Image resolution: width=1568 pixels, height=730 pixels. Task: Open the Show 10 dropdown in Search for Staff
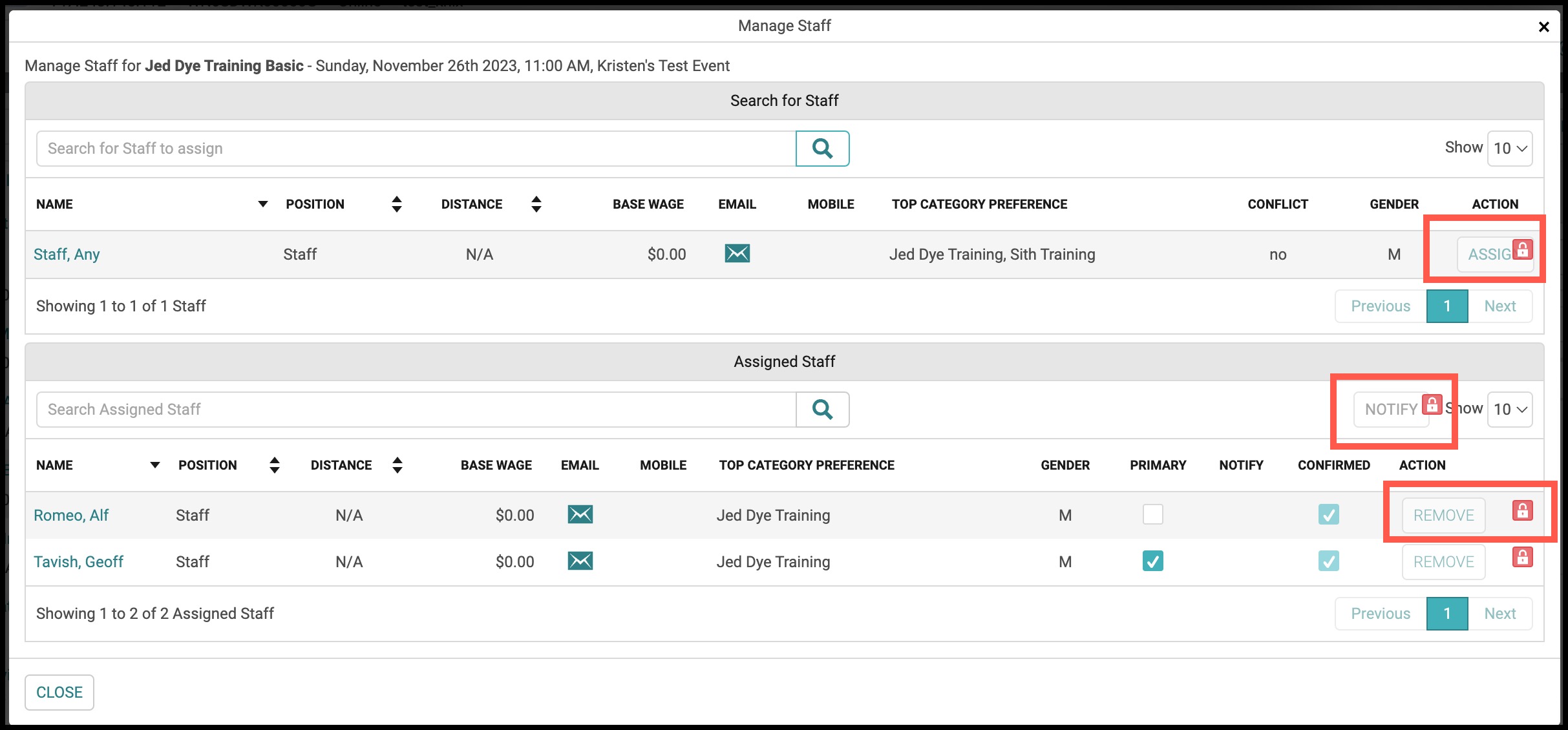click(x=1510, y=149)
